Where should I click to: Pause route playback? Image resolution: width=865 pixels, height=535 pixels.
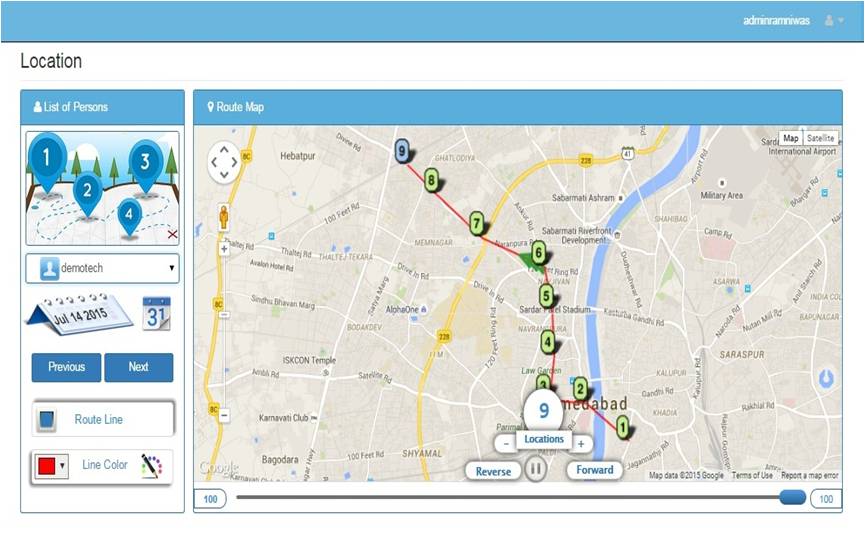click(535, 469)
